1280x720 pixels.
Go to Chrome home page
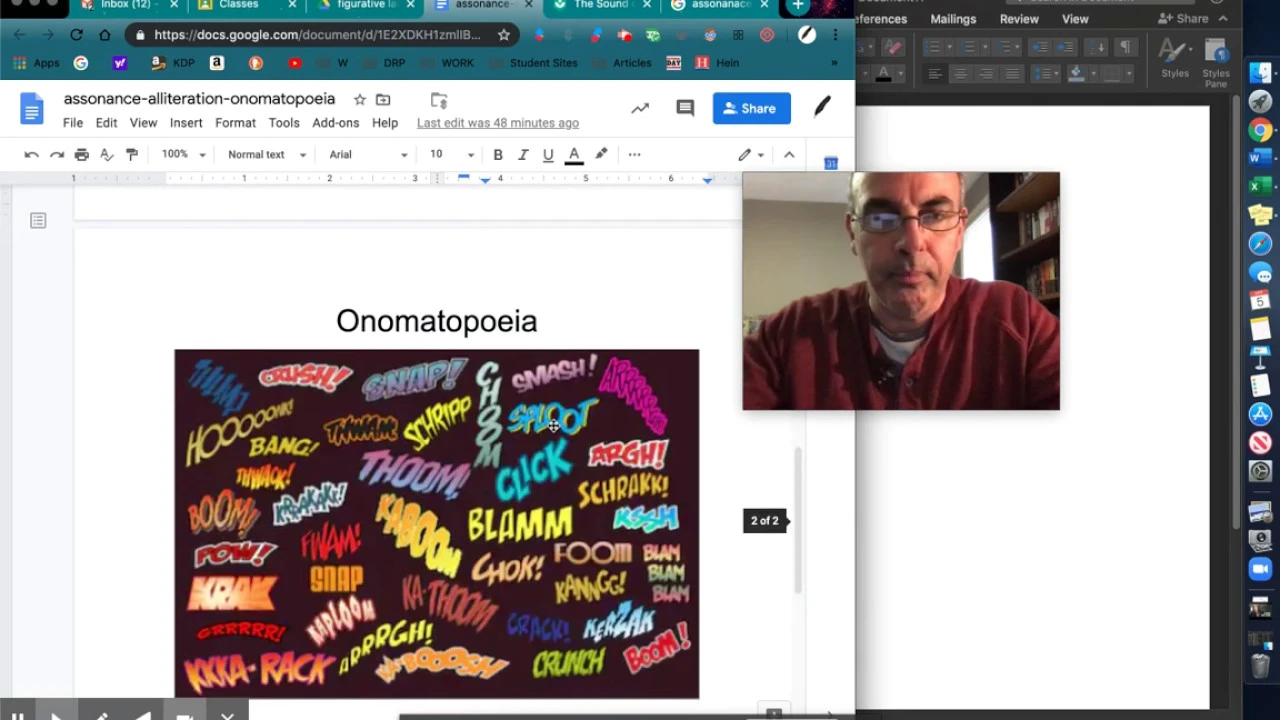(x=105, y=35)
